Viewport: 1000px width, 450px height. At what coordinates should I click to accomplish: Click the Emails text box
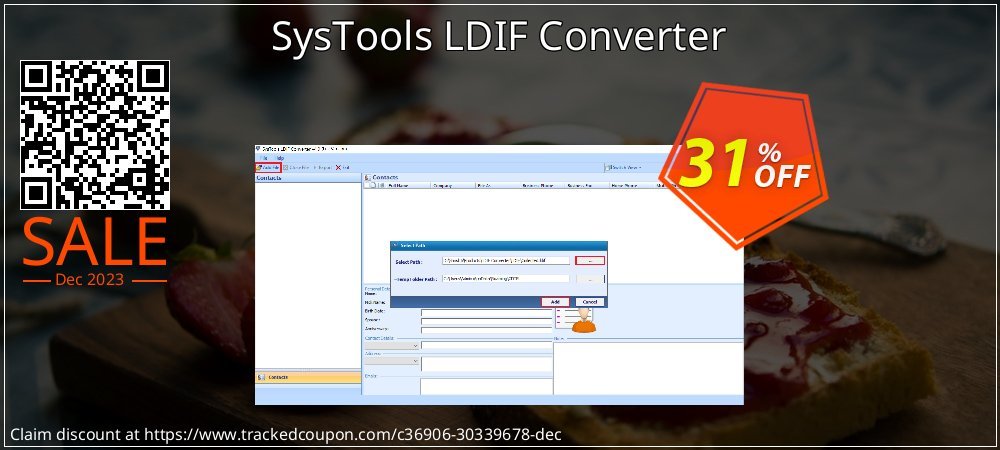tap(486, 386)
